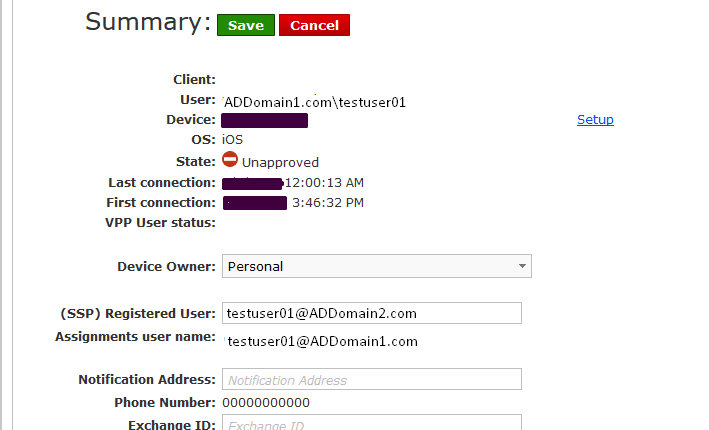Click the Summary heading
709x430 pixels.
[x=148, y=23]
